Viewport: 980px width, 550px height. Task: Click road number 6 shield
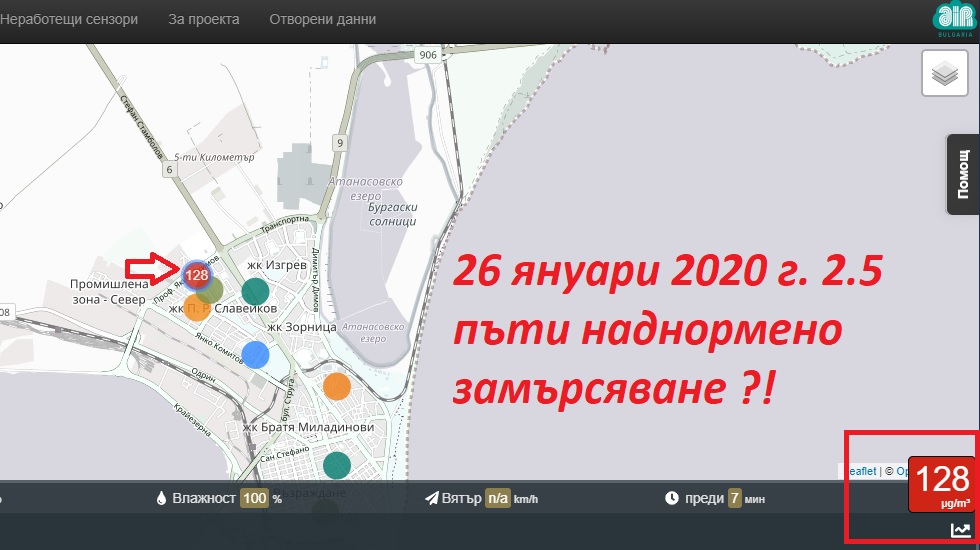[x=169, y=169]
